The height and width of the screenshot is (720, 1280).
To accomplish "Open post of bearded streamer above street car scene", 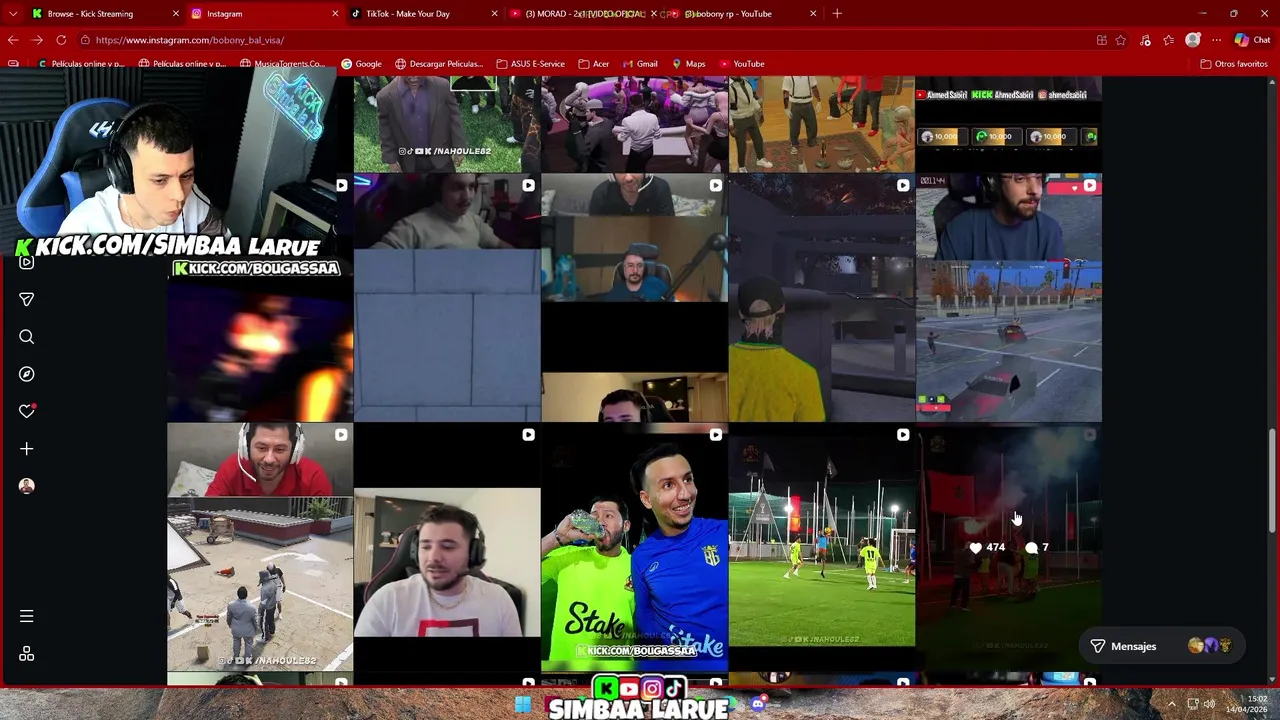I will [1009, 298].
